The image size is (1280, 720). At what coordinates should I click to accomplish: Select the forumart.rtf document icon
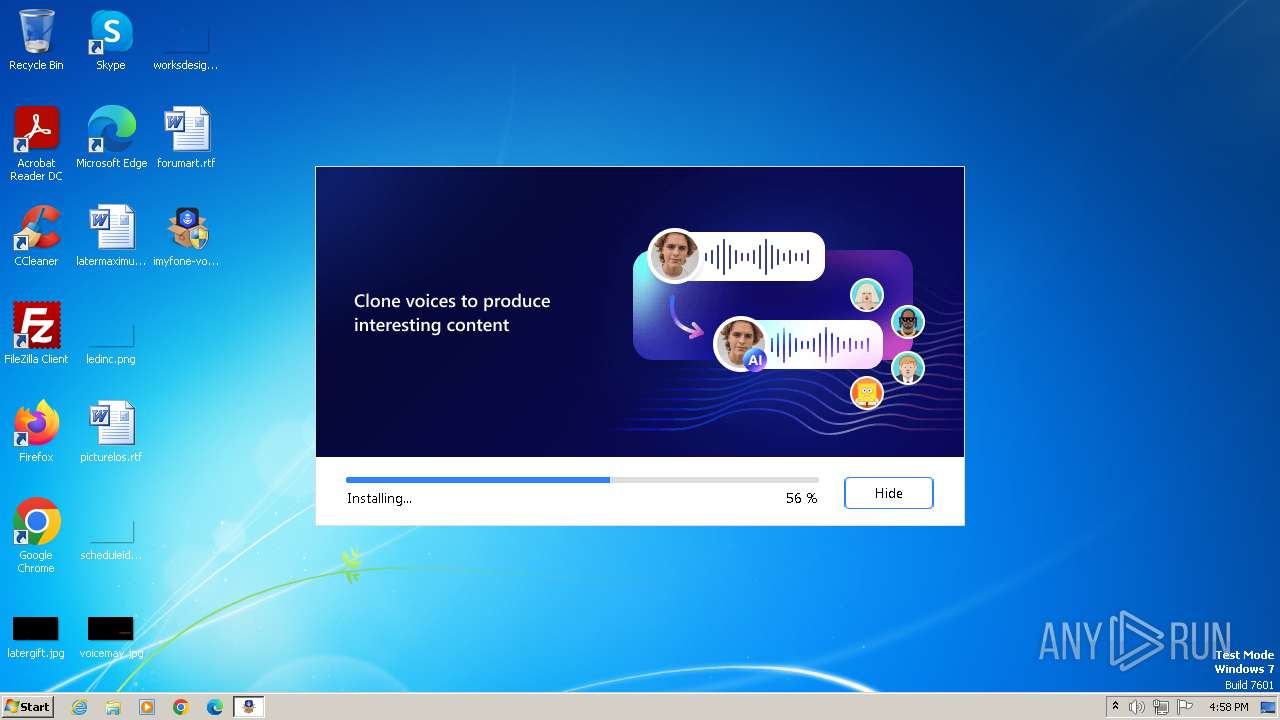pyautogui.click(x=186, y=138)
